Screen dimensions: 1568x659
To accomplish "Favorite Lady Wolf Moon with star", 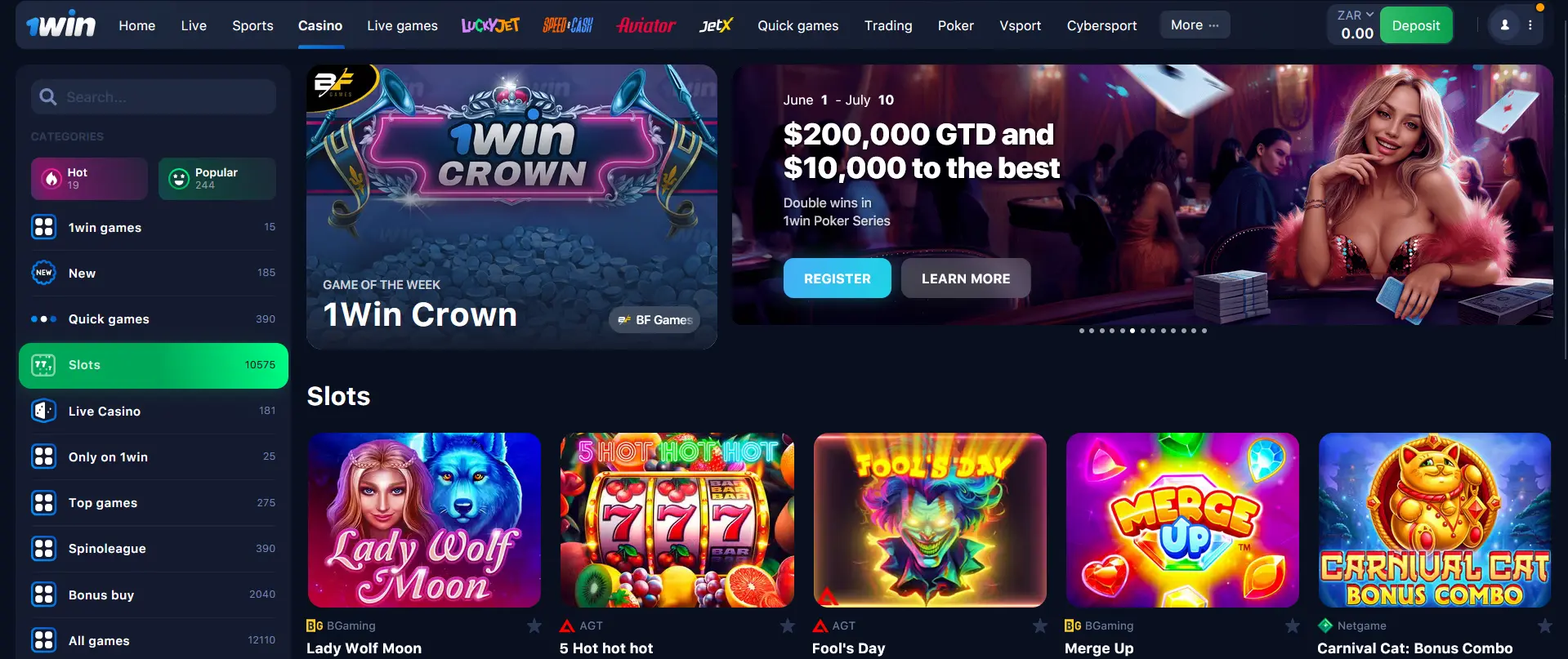I will point(534,626).
